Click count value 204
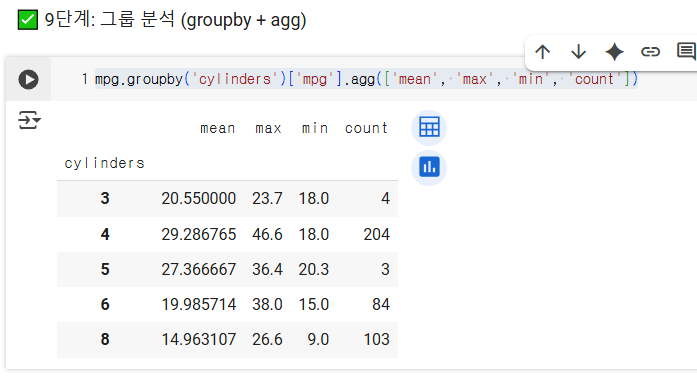The image size is (697, 379). coord(377,234)
